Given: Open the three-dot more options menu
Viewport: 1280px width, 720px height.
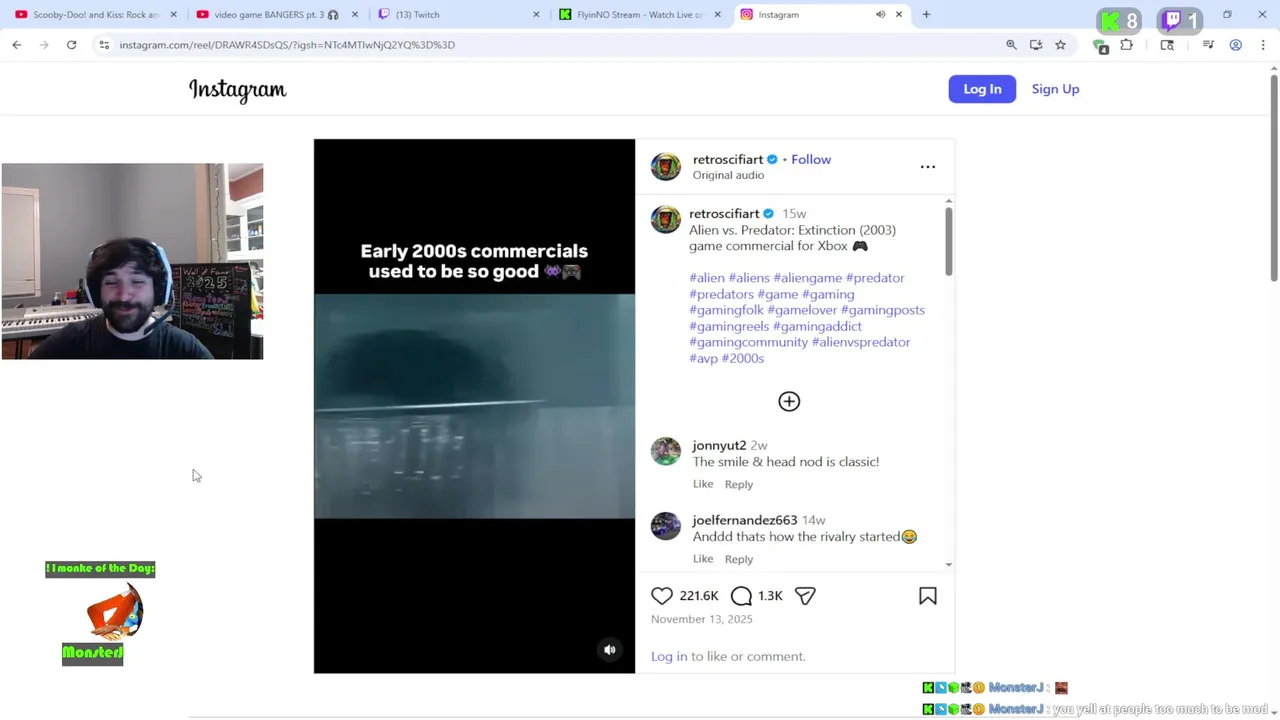Looking at the screenshot, I should click(928, 167).
